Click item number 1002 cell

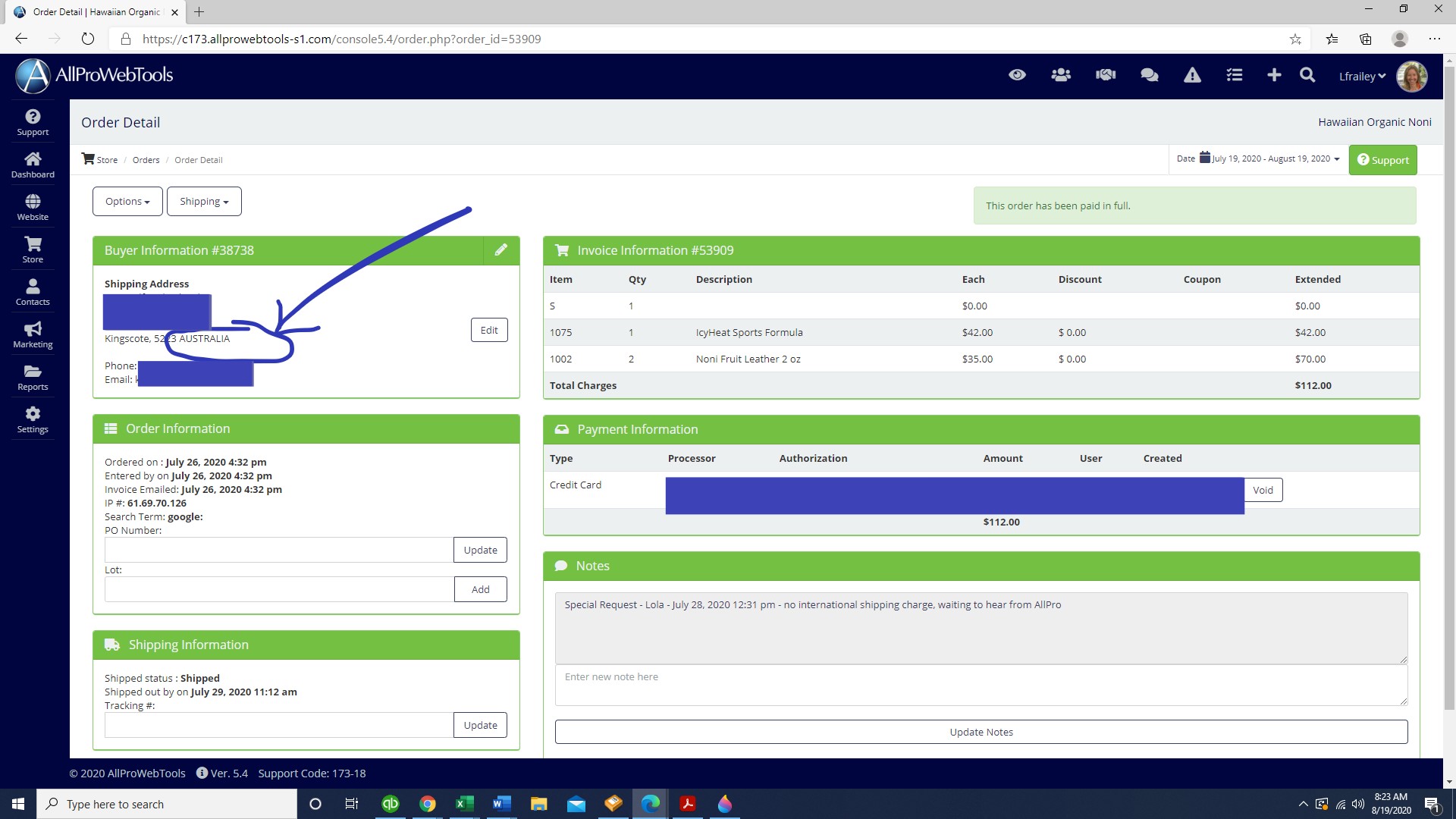pos(560,359)
